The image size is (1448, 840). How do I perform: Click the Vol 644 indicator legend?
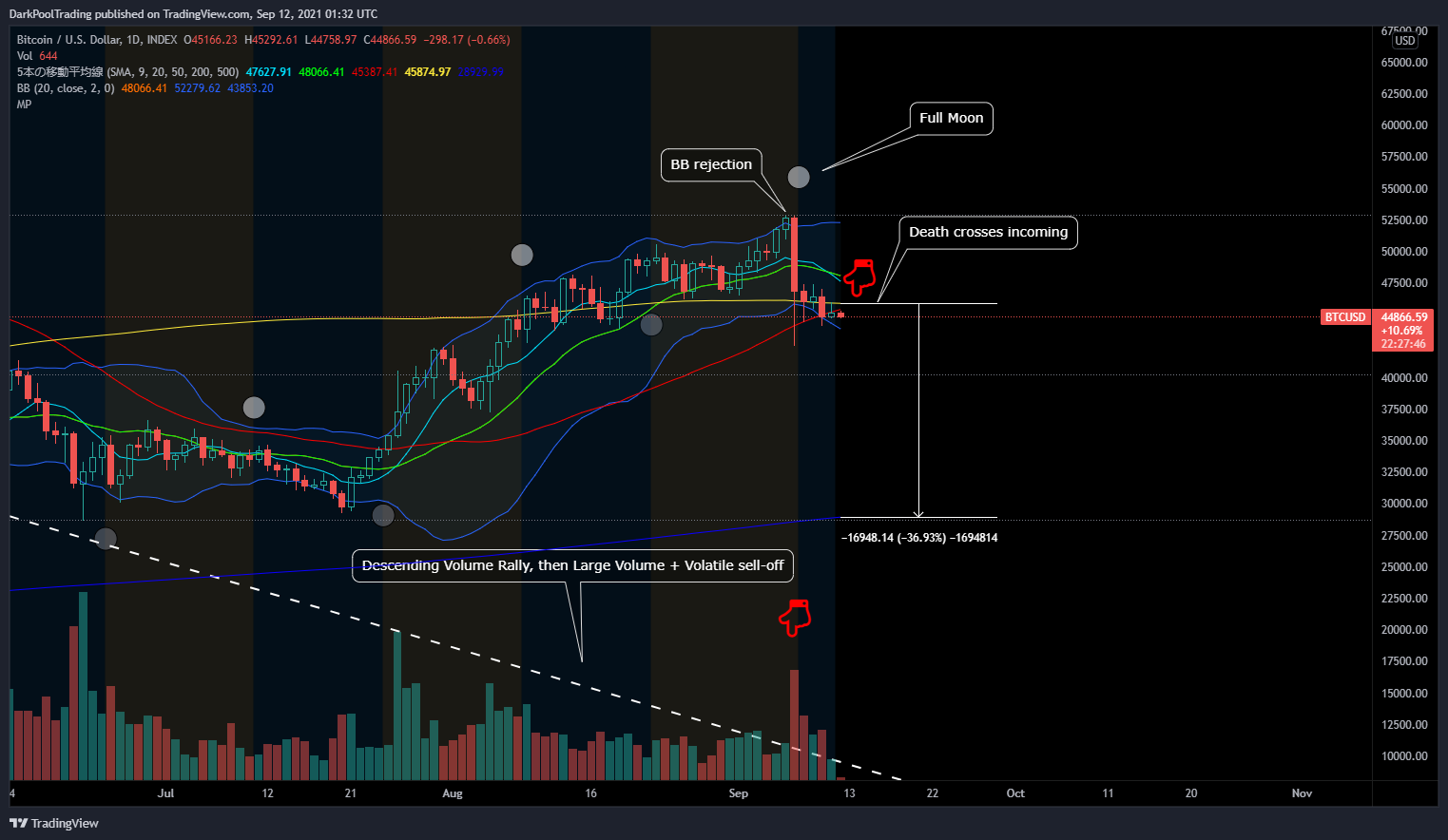(37, 56)
